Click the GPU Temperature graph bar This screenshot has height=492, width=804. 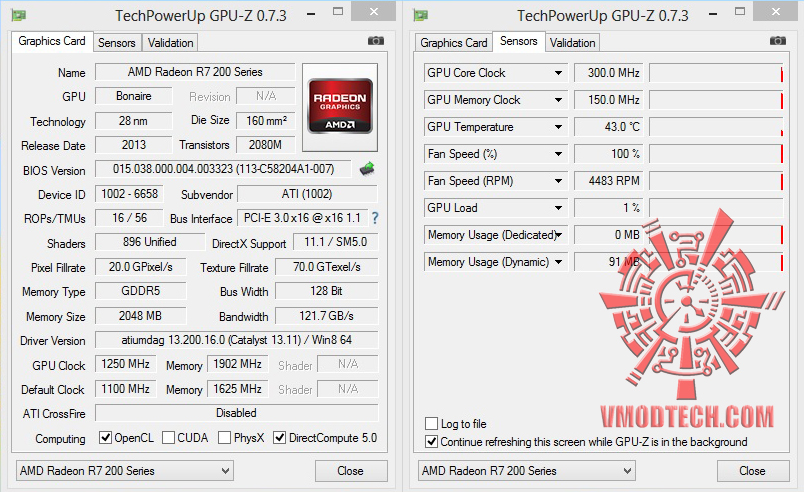point(716,127)
